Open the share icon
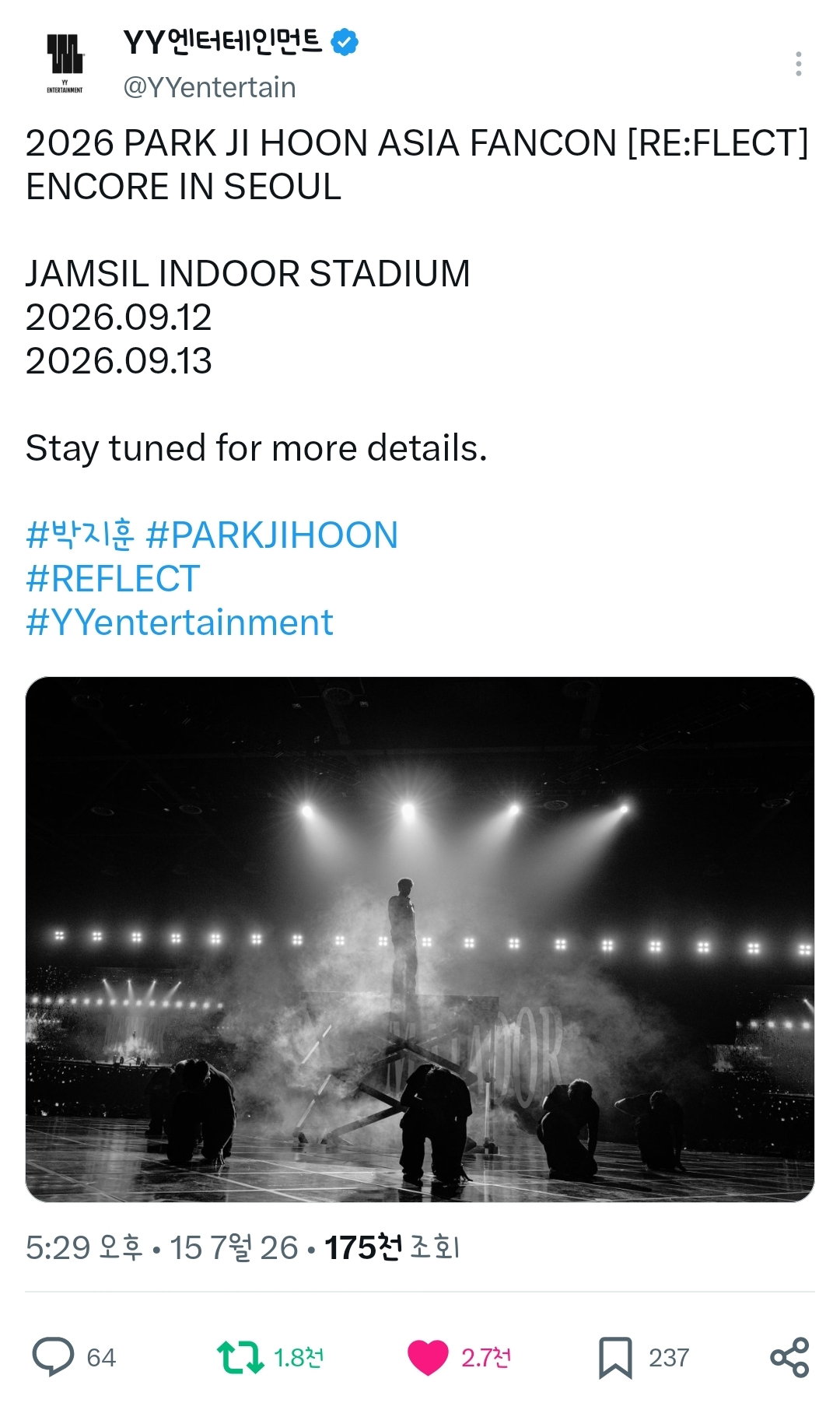 [789, 1358]
